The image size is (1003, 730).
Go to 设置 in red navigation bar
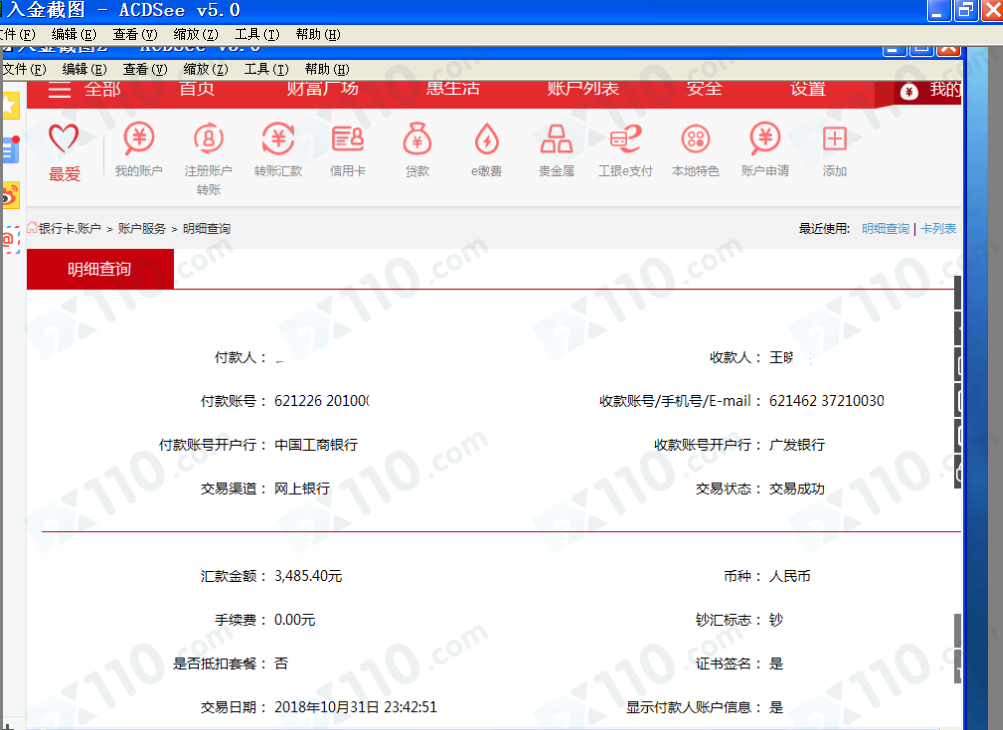point(808,89)
